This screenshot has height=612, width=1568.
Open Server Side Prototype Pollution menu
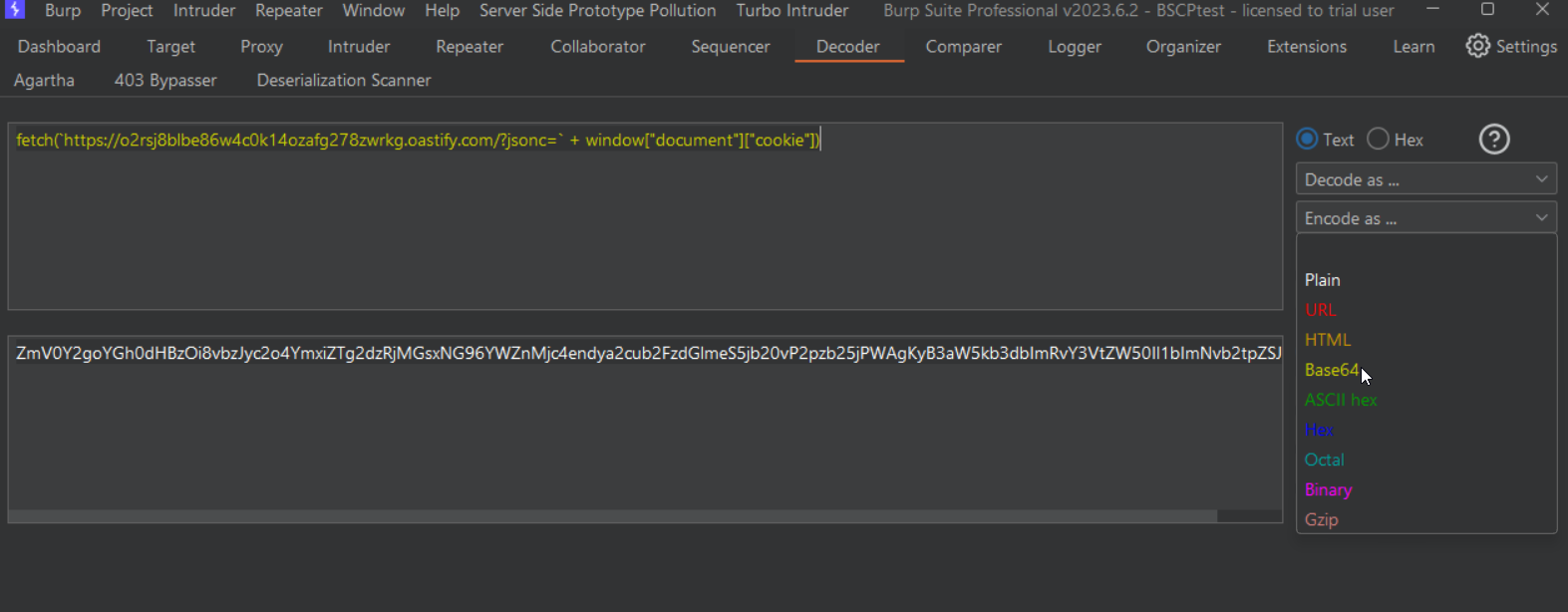[x=597, y=10]
